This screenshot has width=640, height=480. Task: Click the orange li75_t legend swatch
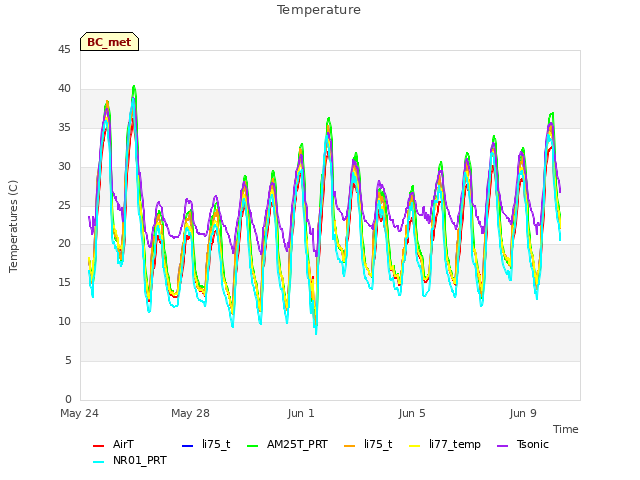point(349,446)
